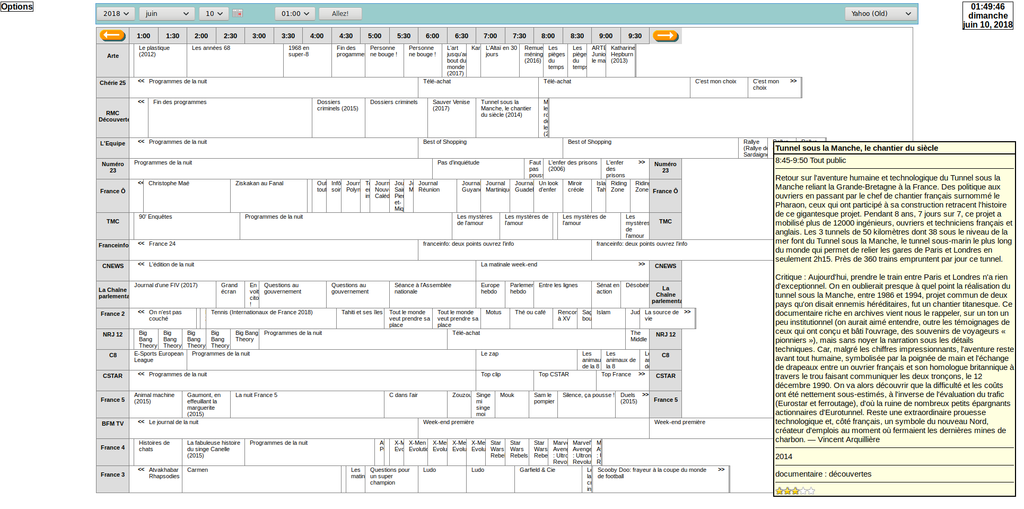
Task: Open the year dropdown showing 2018
Action: coord(116,14)
